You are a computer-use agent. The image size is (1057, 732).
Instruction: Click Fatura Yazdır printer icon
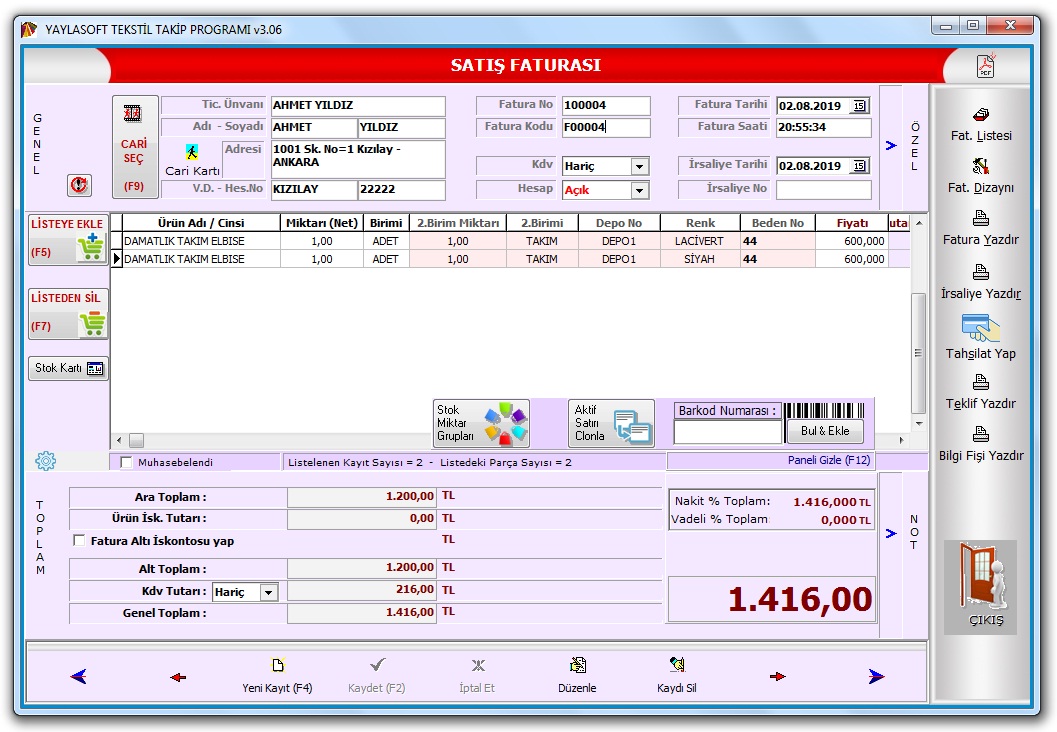(981, 218)
